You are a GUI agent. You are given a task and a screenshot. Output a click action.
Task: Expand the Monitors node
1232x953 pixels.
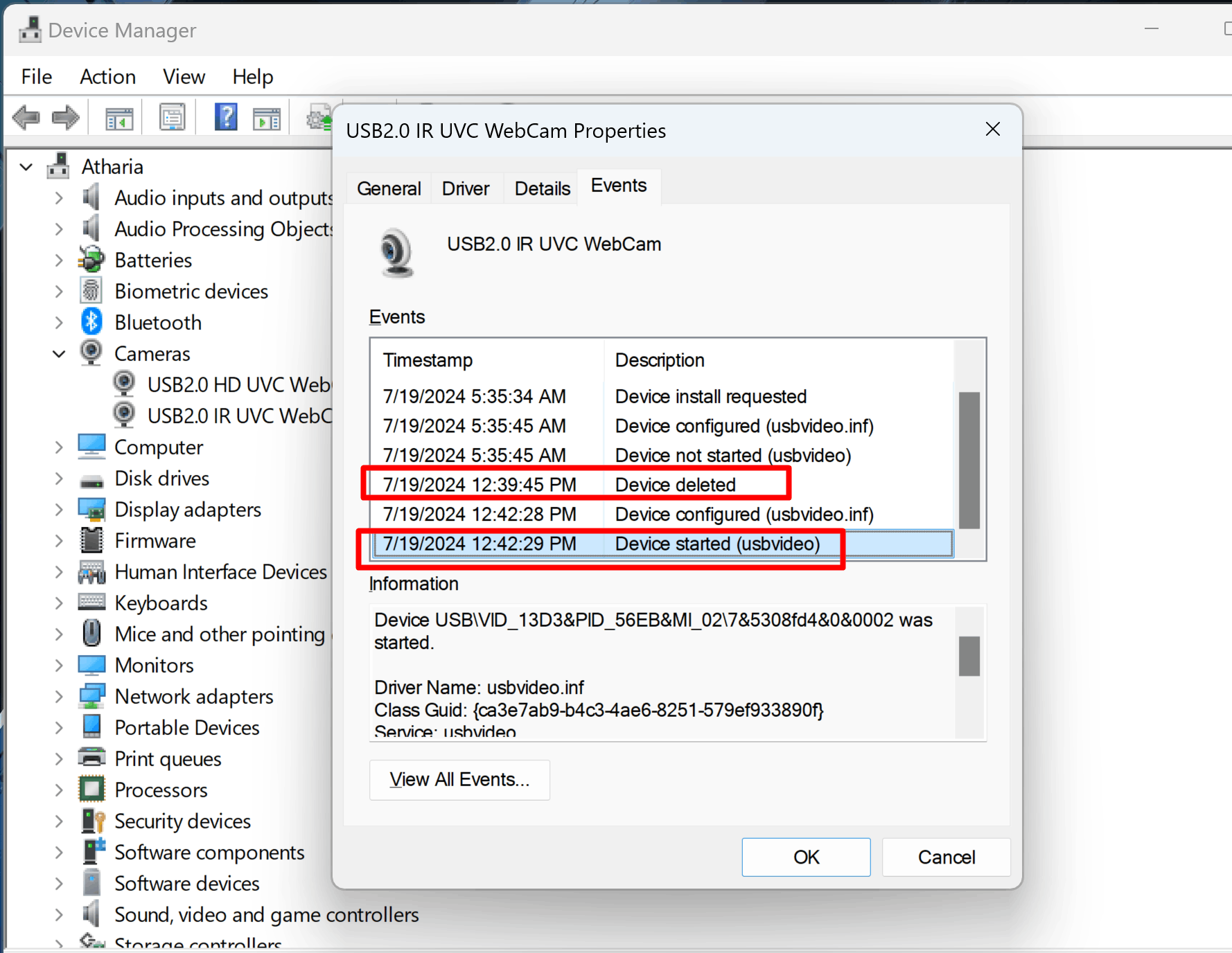pos(59,666)
